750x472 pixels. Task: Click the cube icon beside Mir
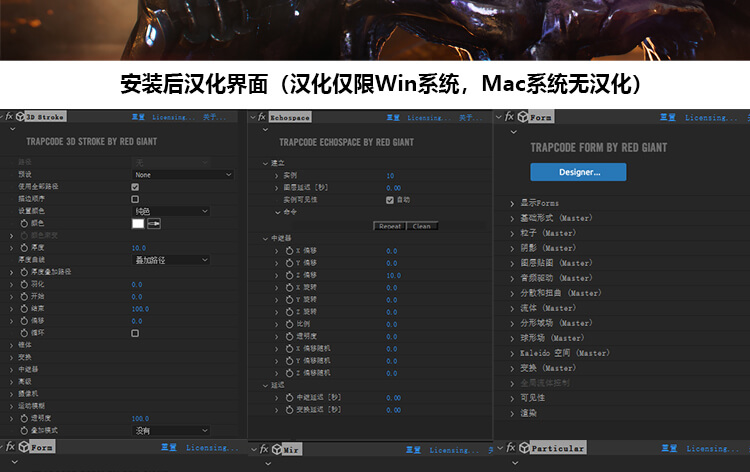(x=276, y=449)
